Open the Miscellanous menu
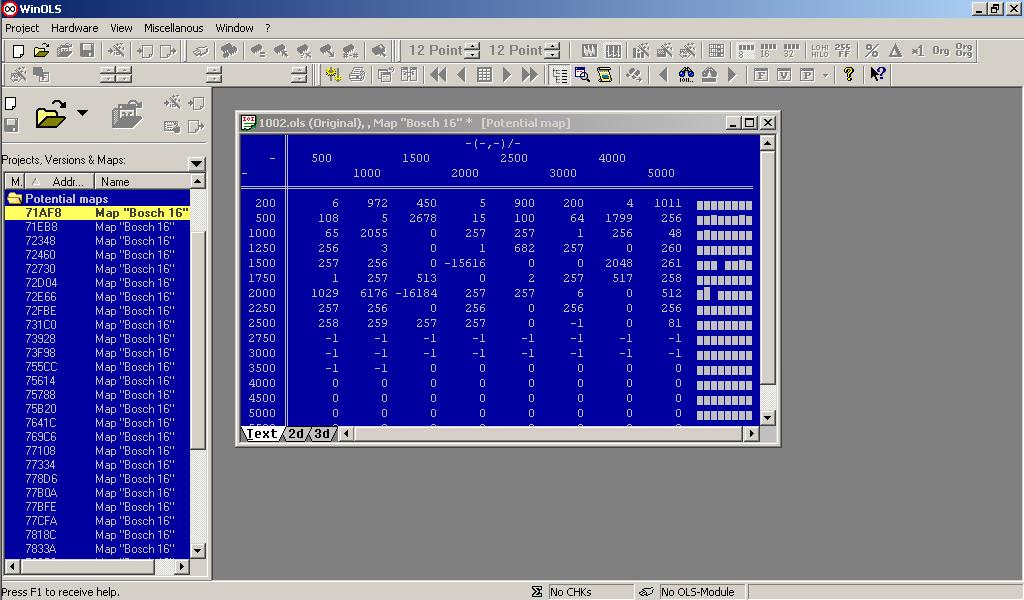This screenshot has height=600, width=1024. pos(174,28)
